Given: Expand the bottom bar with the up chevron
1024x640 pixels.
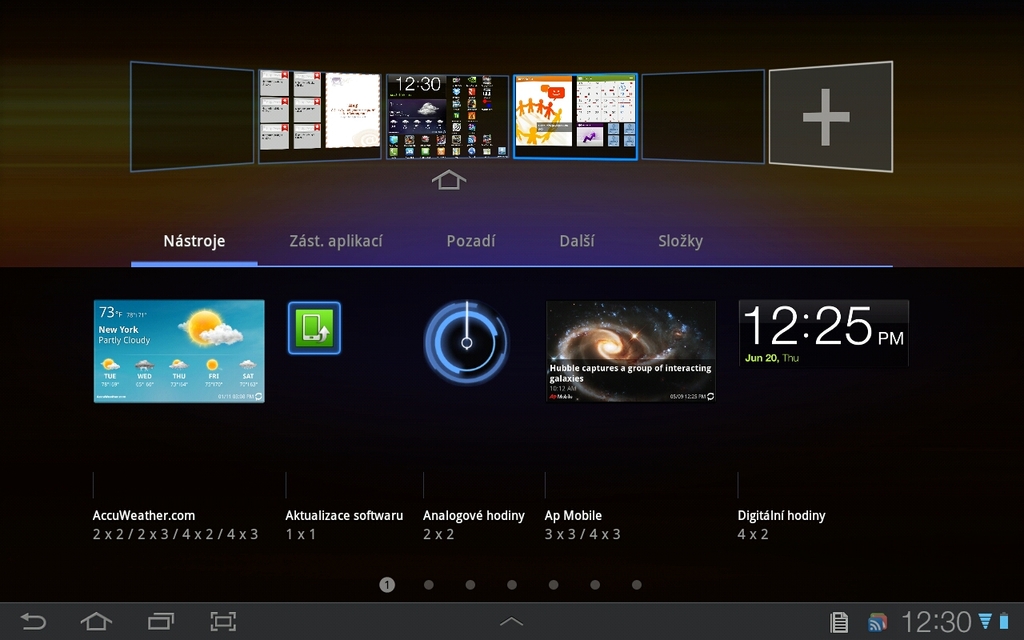Looking at the screenshot, I should 511,621.
